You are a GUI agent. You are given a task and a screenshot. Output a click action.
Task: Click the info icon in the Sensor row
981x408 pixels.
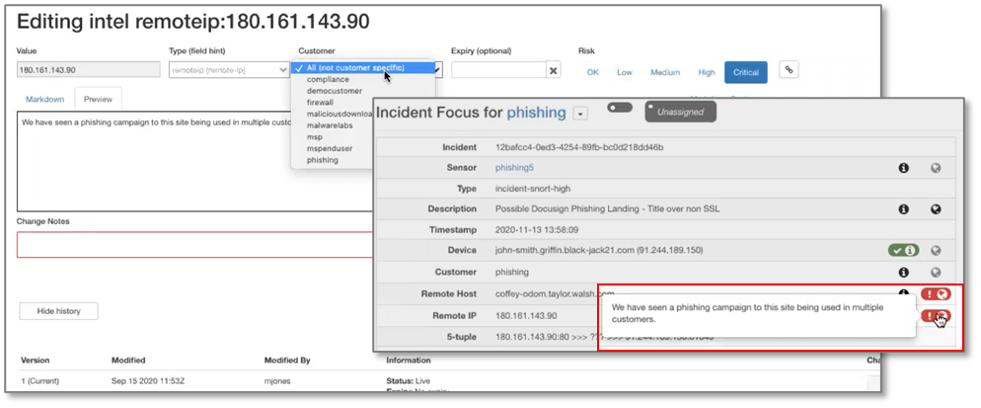point(903,169)
